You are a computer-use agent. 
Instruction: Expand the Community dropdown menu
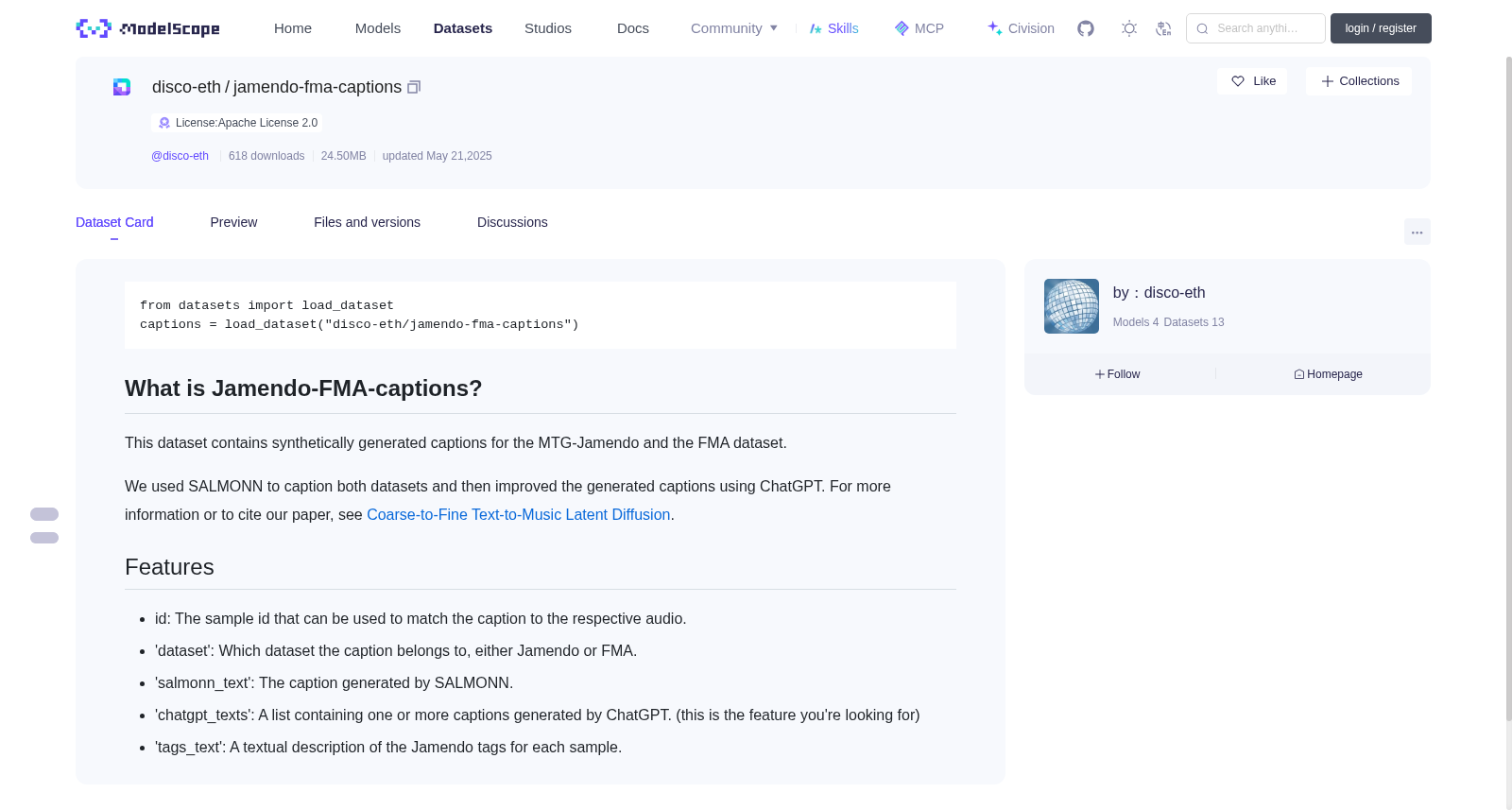734,28
